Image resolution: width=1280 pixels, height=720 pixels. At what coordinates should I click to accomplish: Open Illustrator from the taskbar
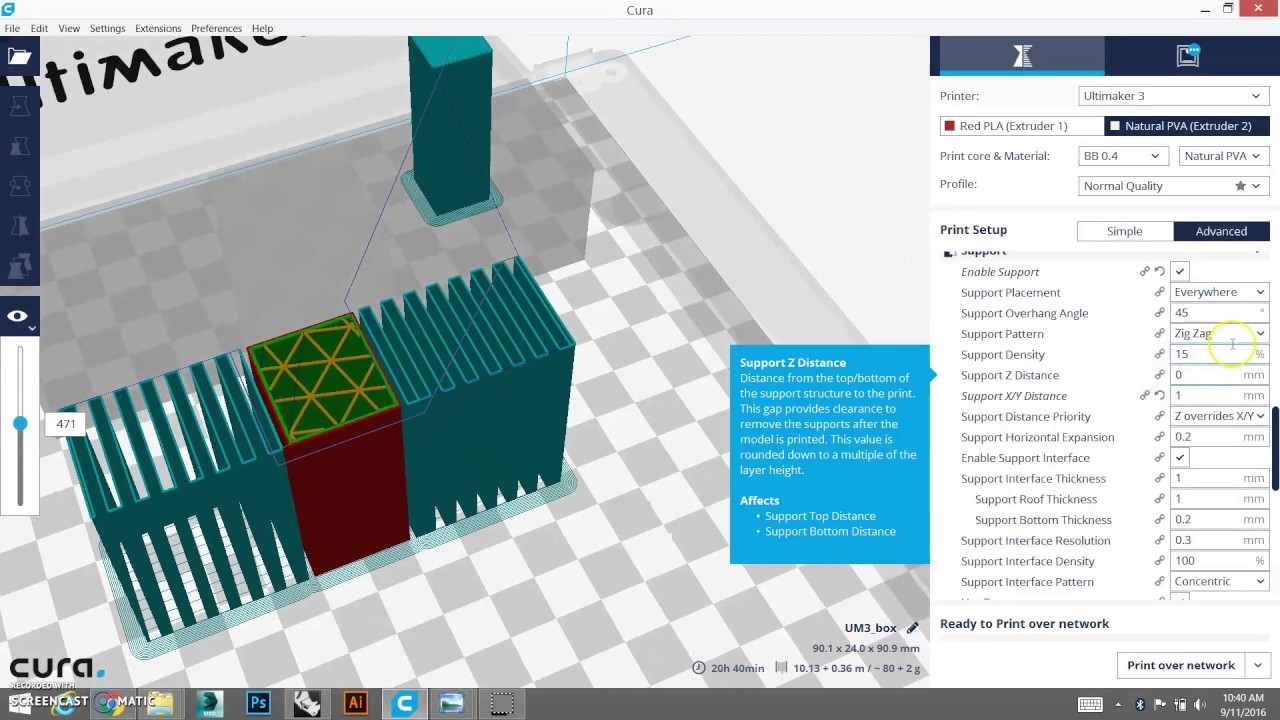(x=355, y=703)
